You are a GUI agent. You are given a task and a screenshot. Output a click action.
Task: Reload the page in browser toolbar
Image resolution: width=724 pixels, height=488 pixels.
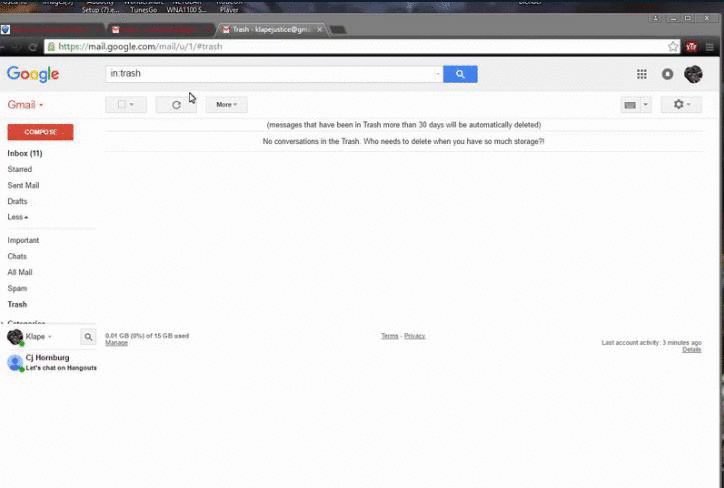click(33, 47)
